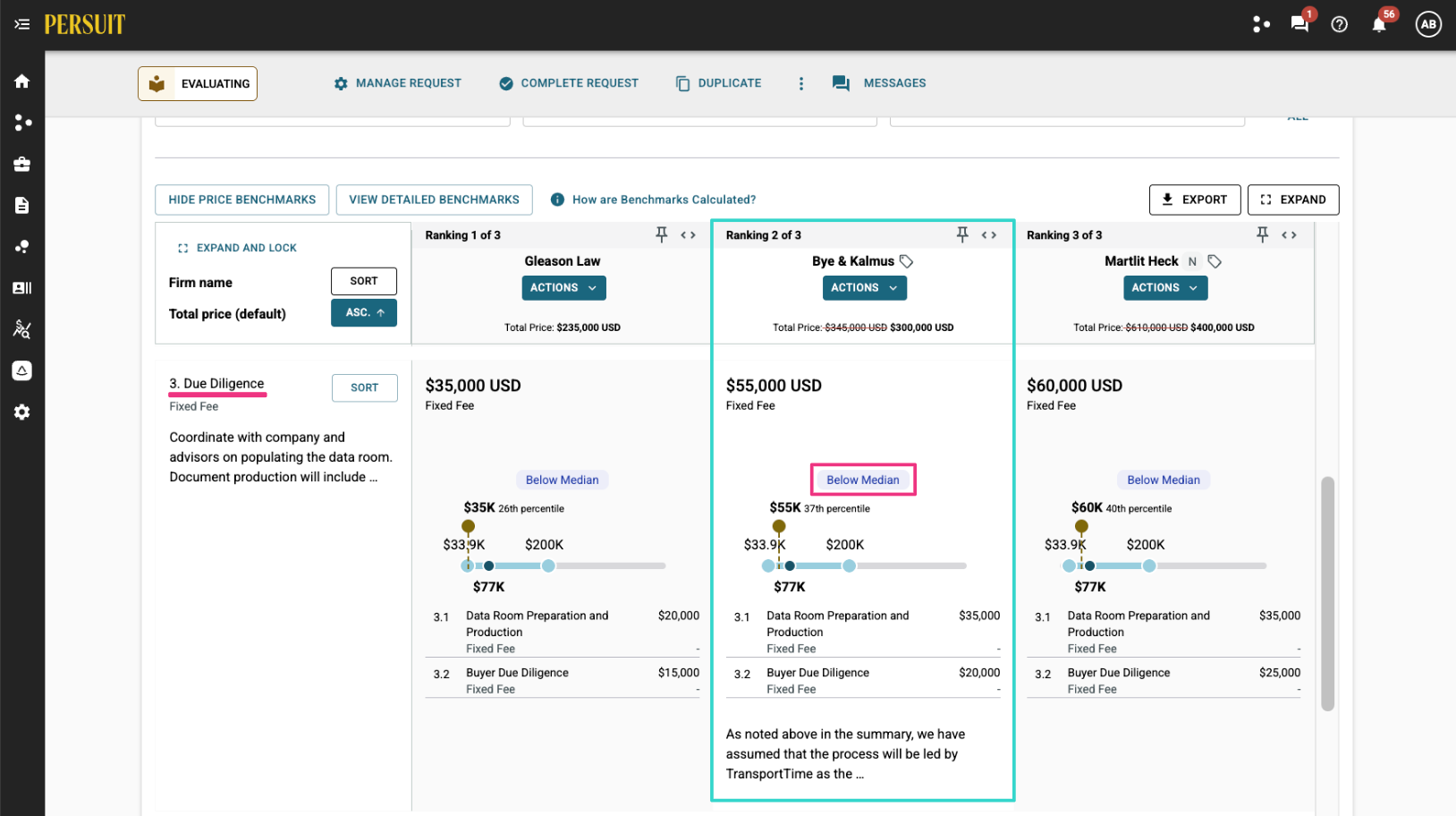Click the briefcase icon in the sidebar
Image resolution: width=1456 pixels, height=816 pixels.
pyautogui.click(x=21, y=164)
